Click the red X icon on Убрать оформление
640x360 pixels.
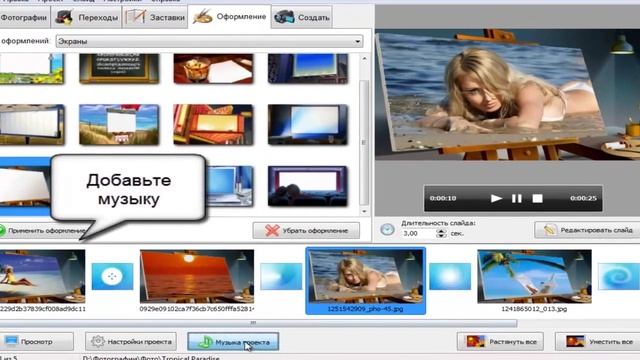pyautogui.click(x=272, y=231)
